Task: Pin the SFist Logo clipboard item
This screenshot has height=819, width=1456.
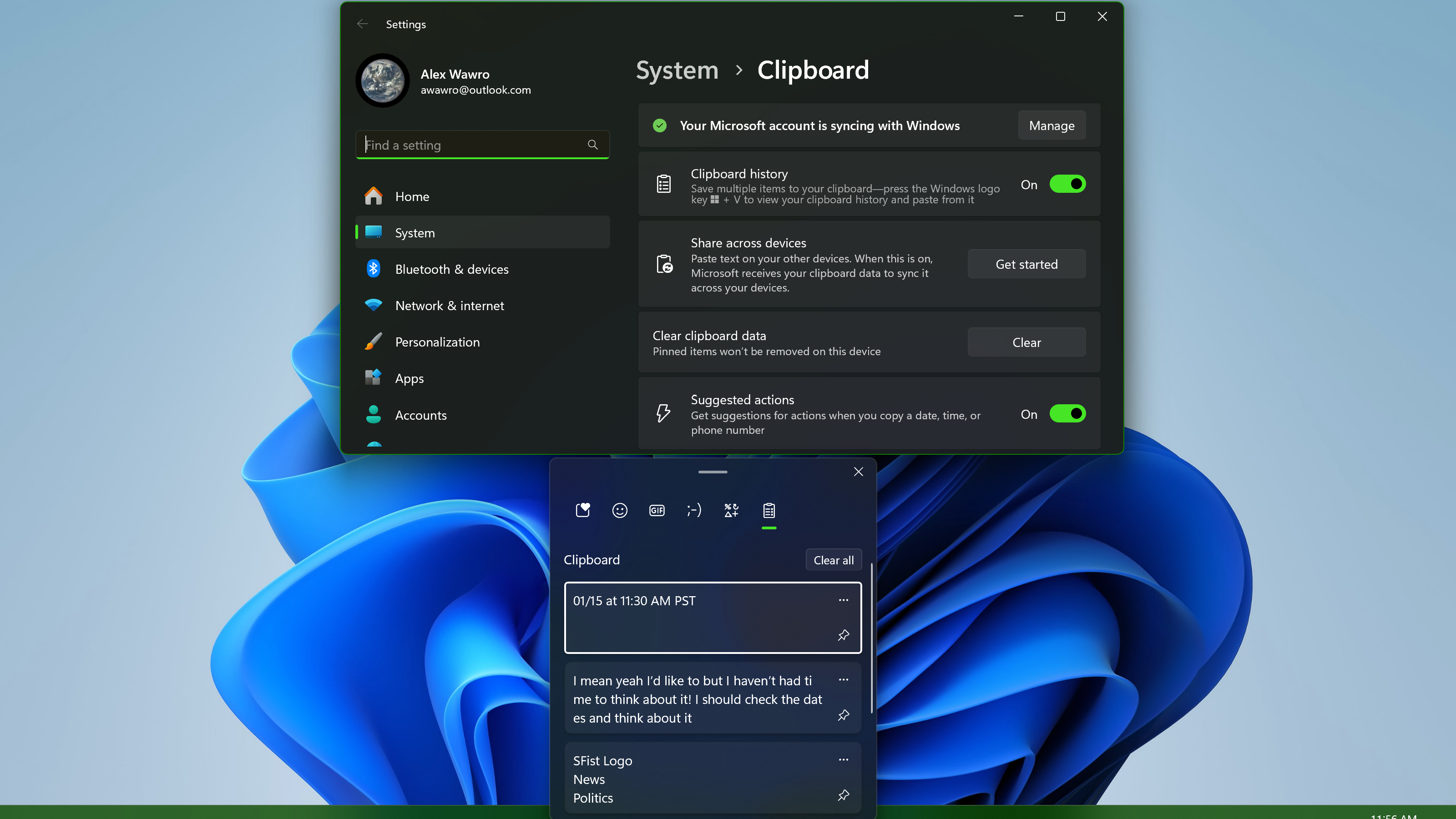Action: pyautogui.click(x=843, y=795)
